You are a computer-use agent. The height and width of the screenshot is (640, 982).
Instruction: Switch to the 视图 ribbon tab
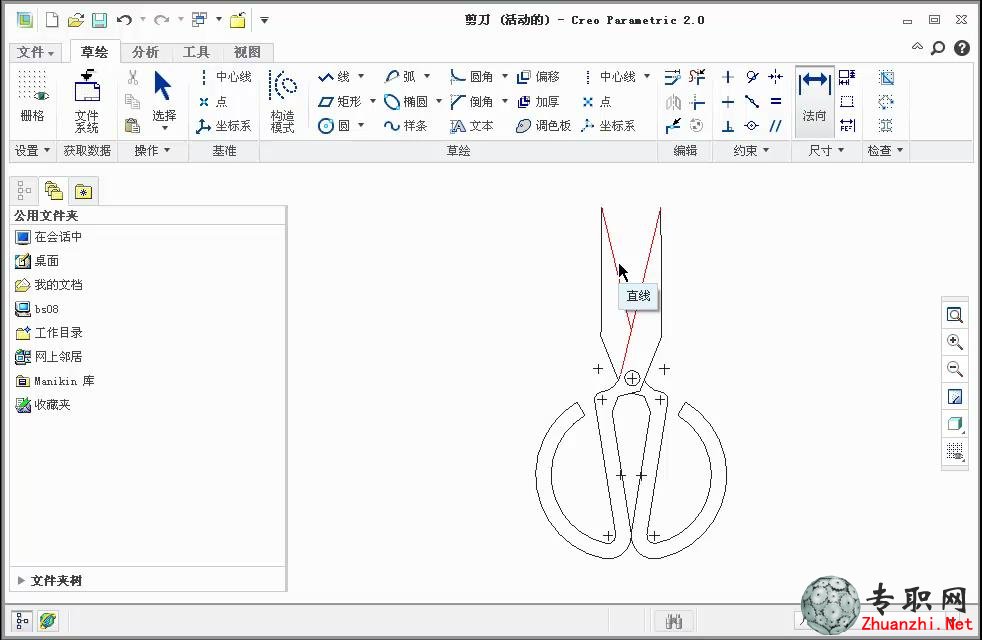[247, 52]
